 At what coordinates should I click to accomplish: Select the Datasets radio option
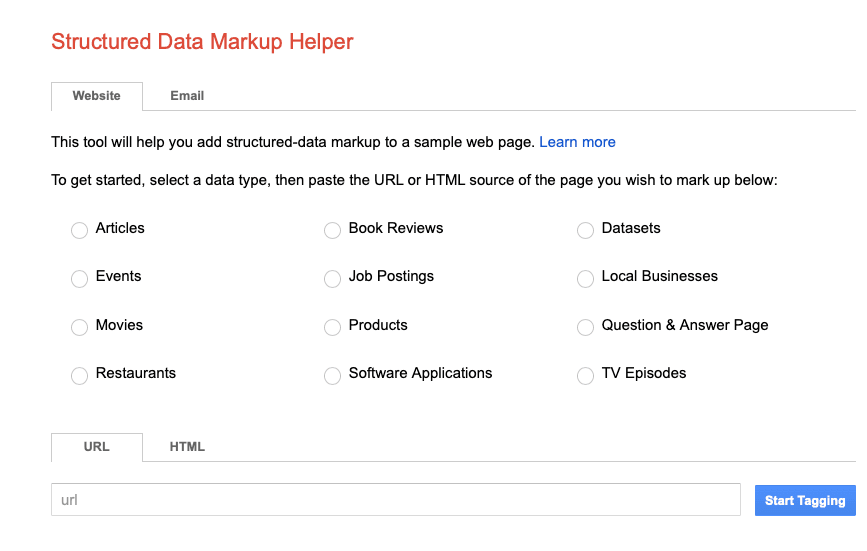586,231
